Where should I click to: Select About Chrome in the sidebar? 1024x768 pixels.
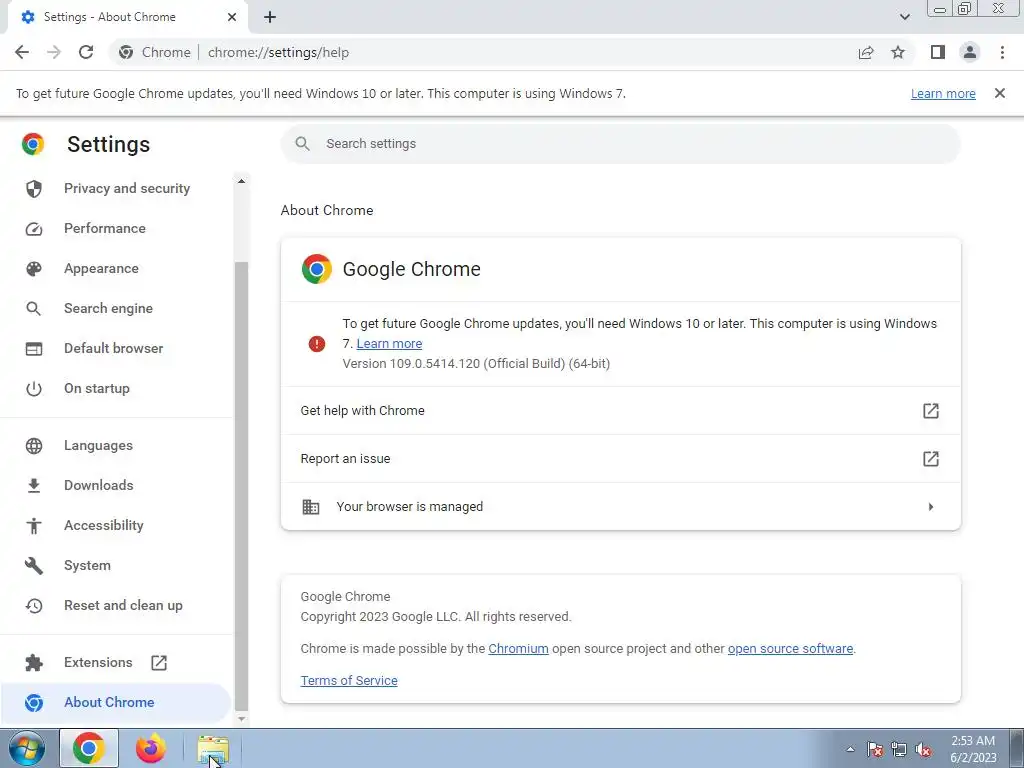(116, 702)
